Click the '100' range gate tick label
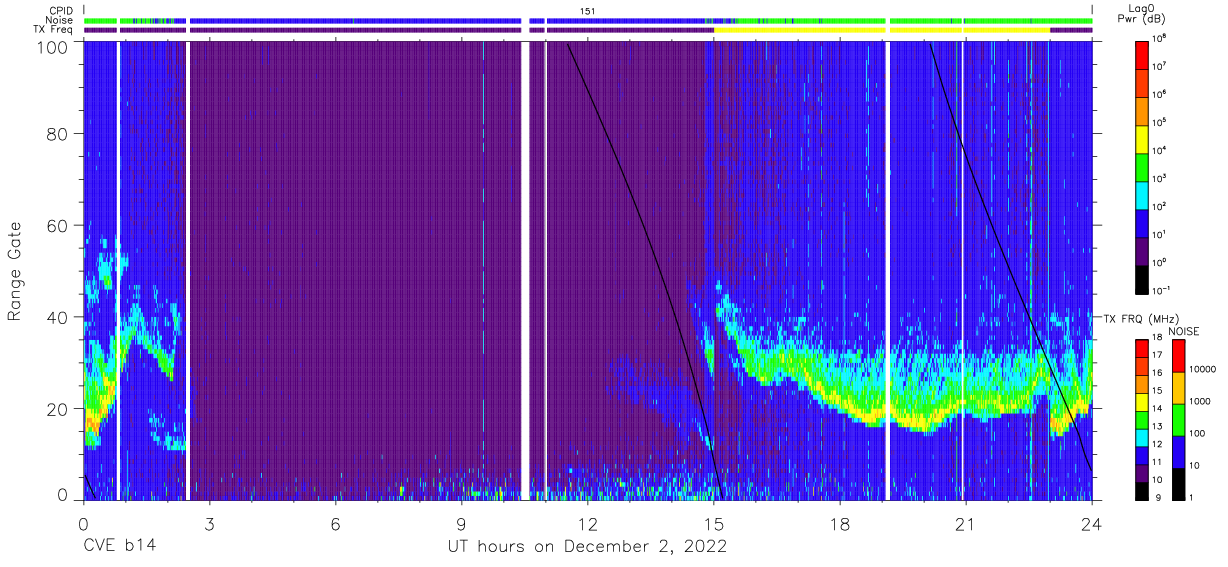Screen dimensions: 1228x567 tap(53, 47)
